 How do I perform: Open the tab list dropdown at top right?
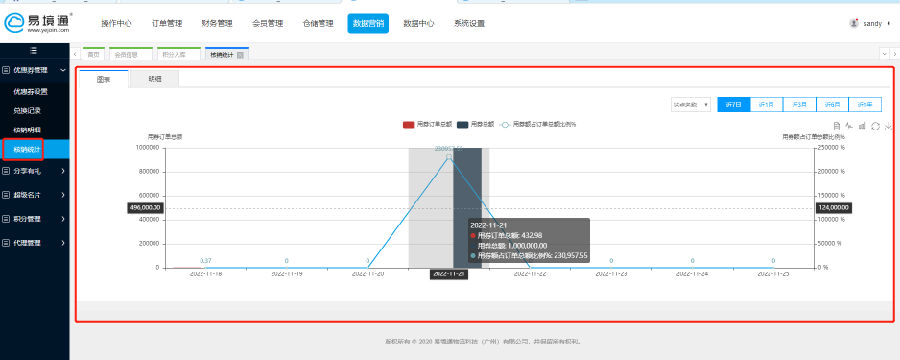coord(884,53)
